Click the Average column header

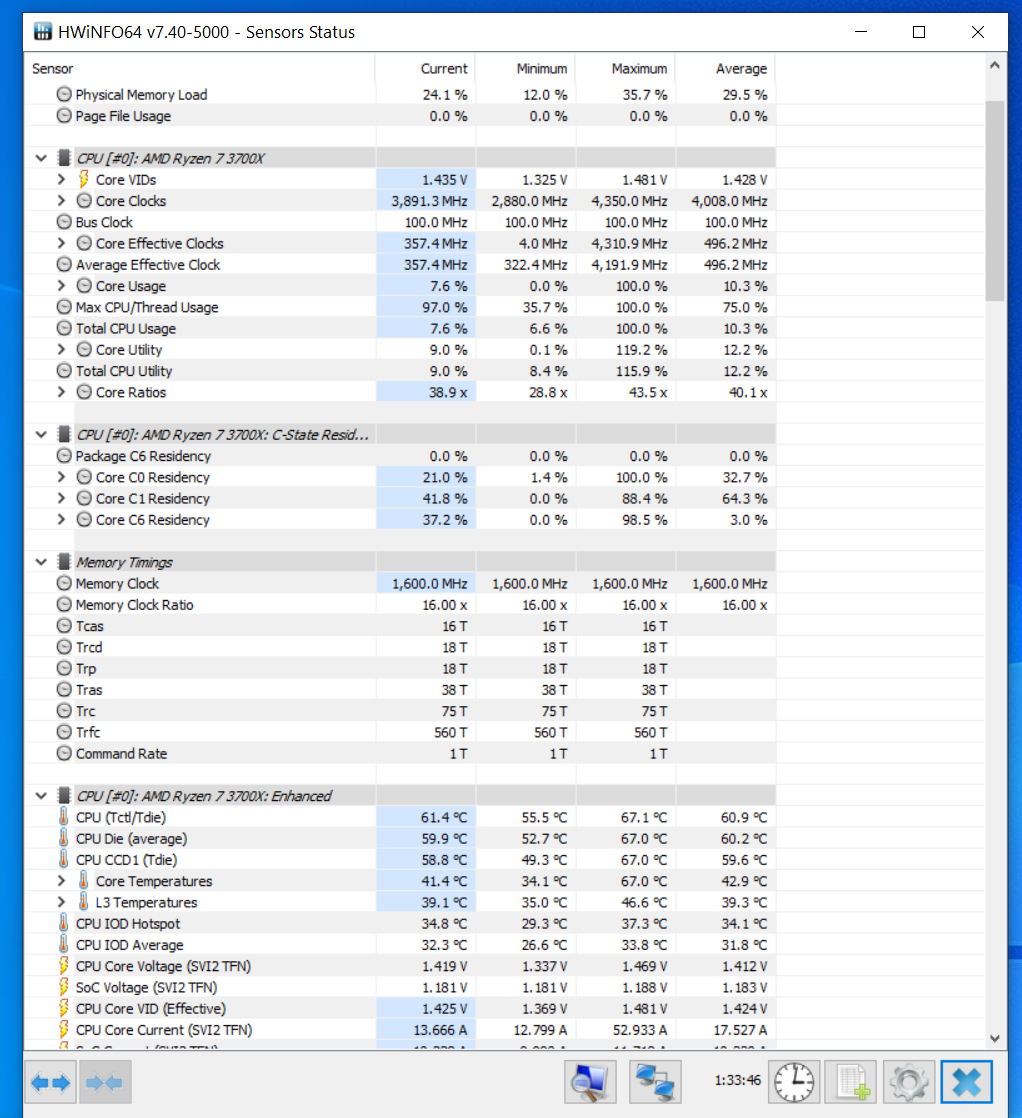coord(725,68)
